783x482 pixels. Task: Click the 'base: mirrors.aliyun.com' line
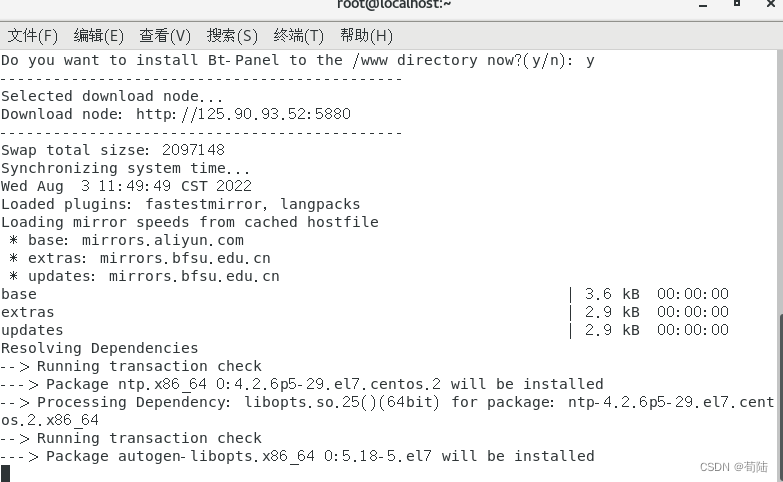tap(126, 240)
